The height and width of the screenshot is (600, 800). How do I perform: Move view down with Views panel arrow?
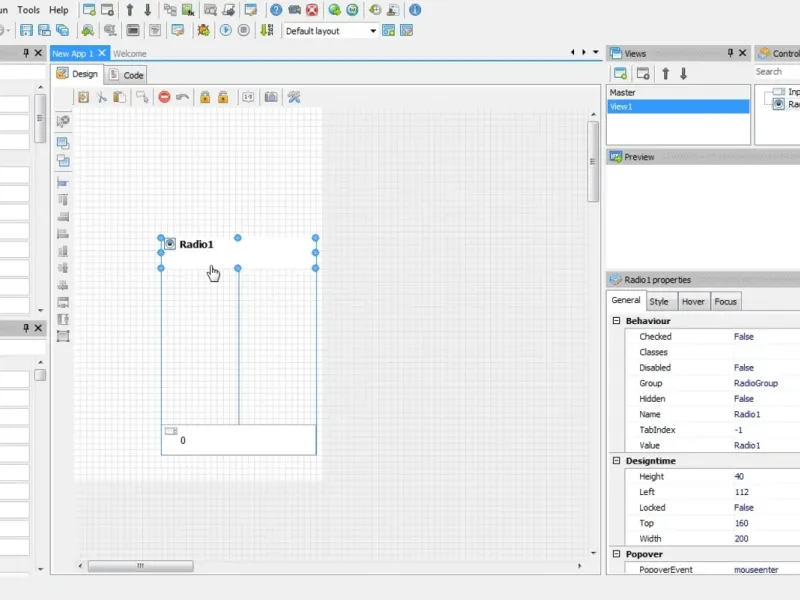[684, 73]
